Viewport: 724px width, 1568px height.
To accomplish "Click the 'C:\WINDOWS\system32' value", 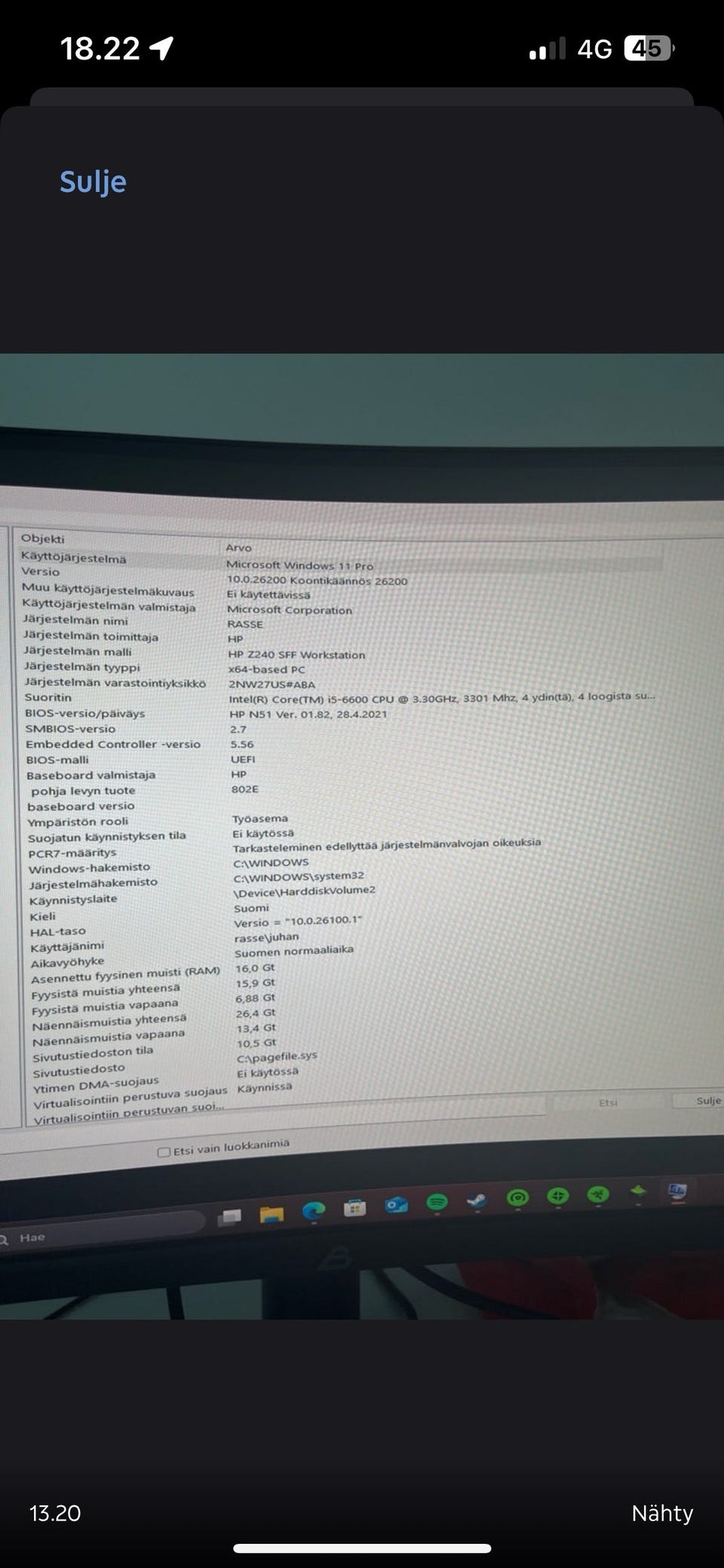I will (x=299, y=876).
